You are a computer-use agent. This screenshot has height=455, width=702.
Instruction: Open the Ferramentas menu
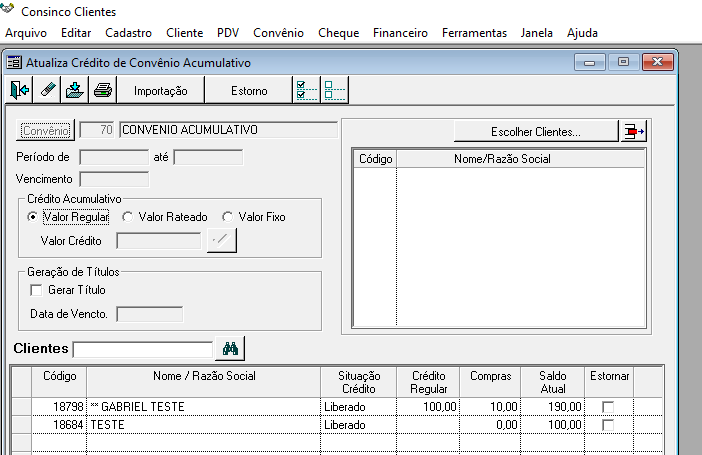tap(474, 33)
